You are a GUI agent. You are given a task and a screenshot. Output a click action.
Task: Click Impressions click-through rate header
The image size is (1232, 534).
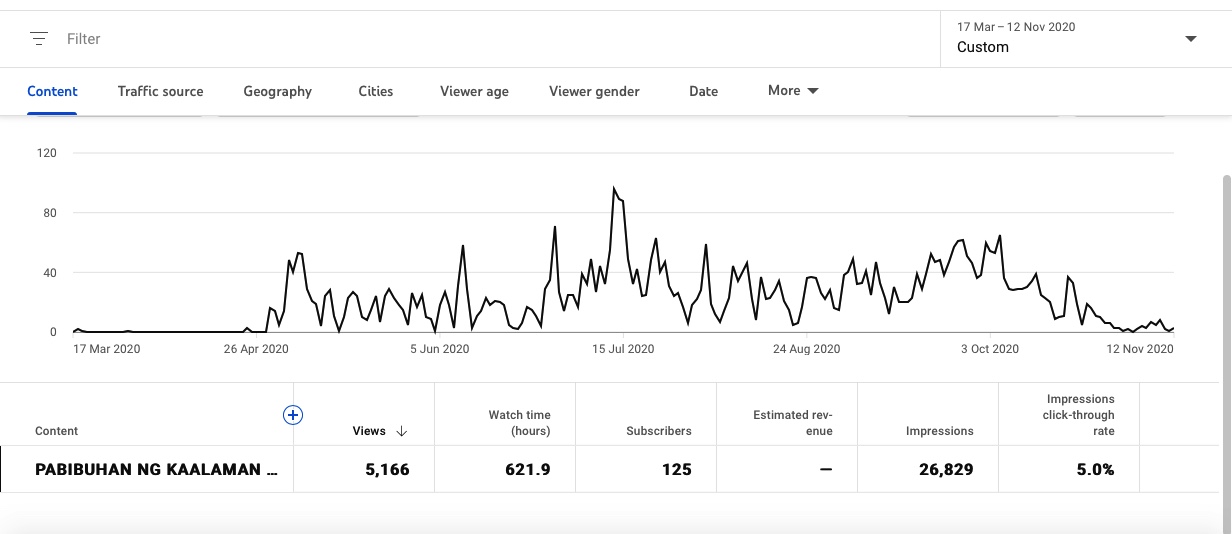click(x=1080, y=415)
